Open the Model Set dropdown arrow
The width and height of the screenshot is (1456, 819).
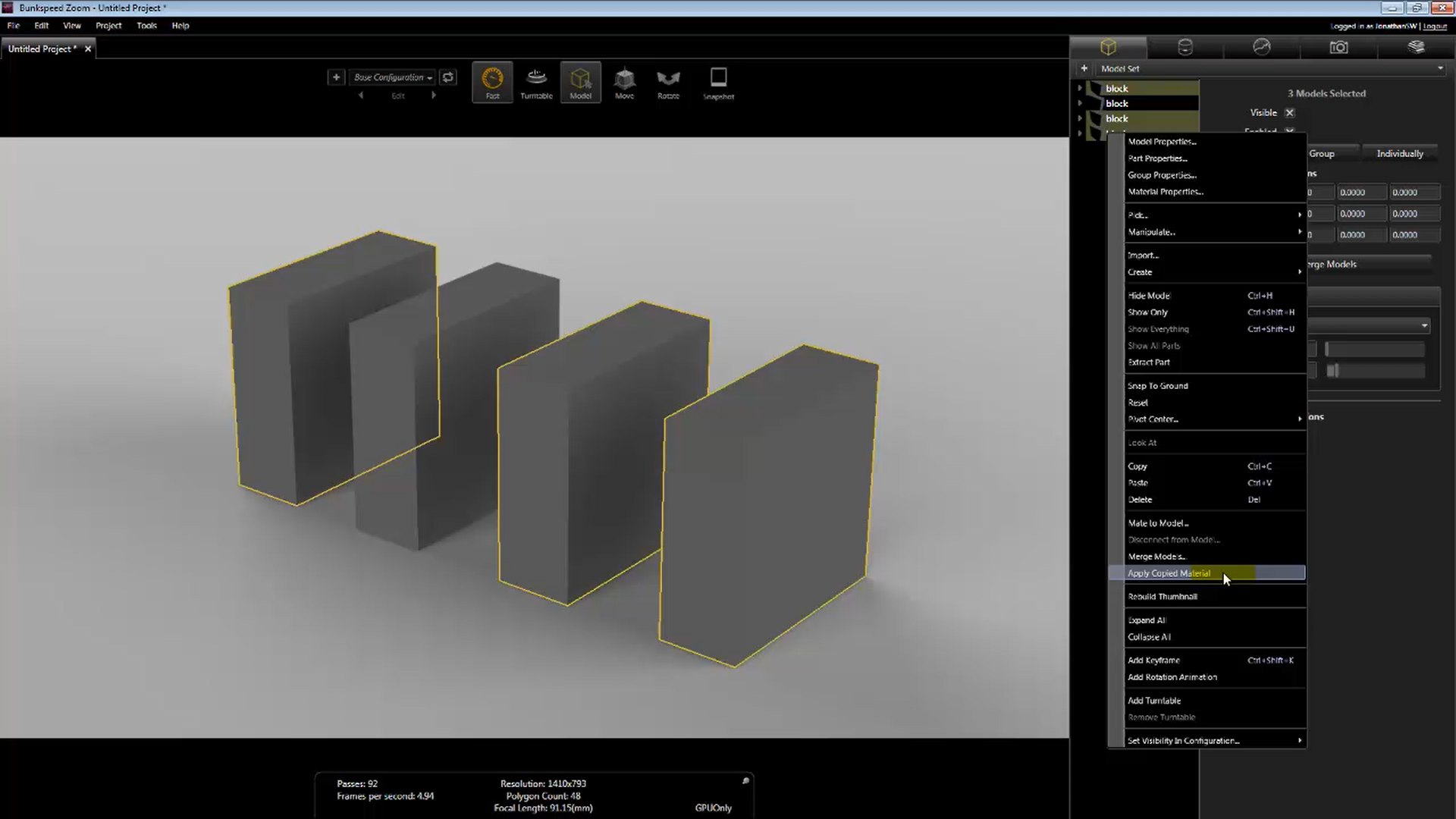[x=1439, y=68]
